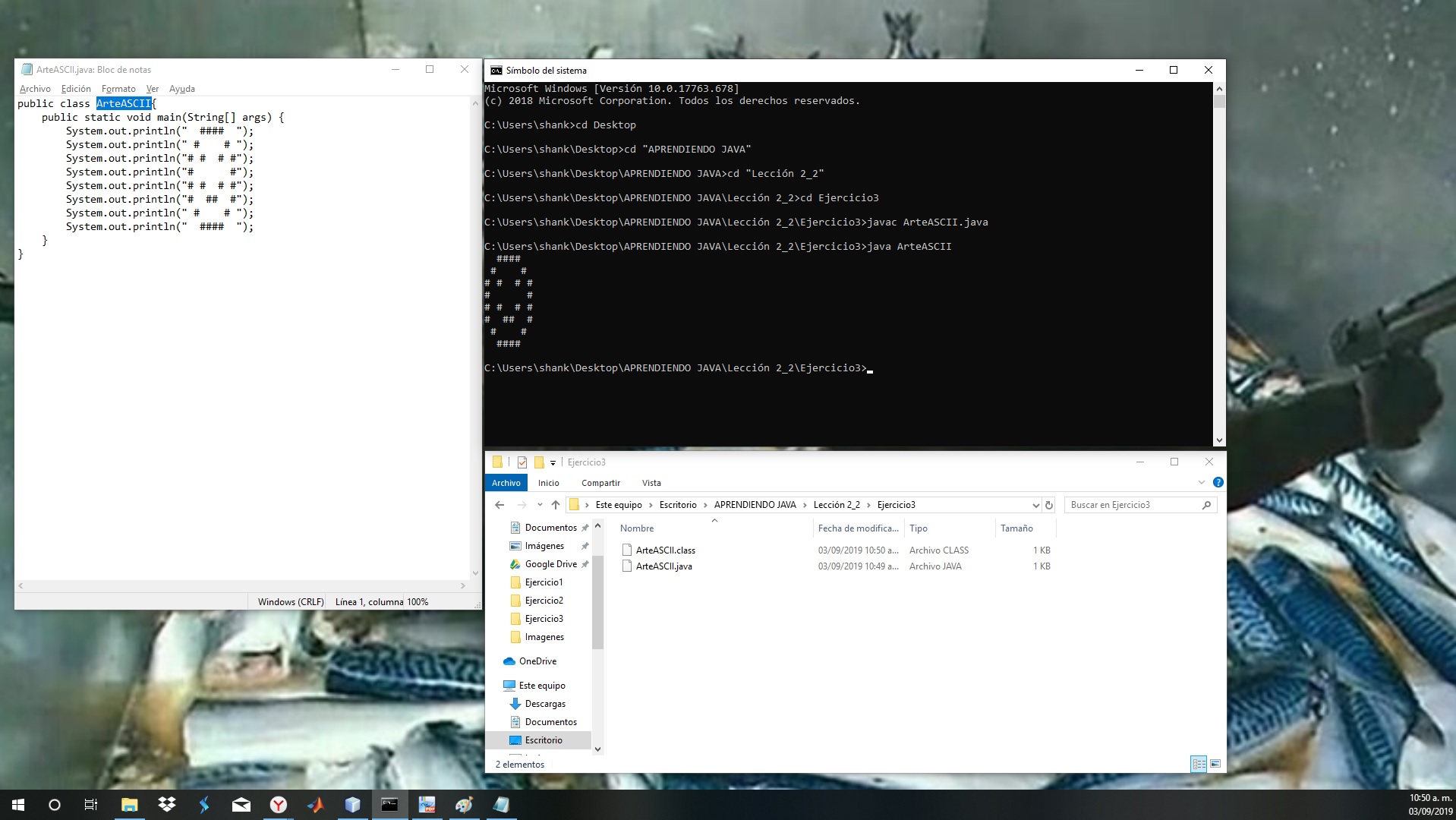Launch VirtualBox from the taskbar
Viewport: 1456px width, 820px height.
[x=352, y=804]
